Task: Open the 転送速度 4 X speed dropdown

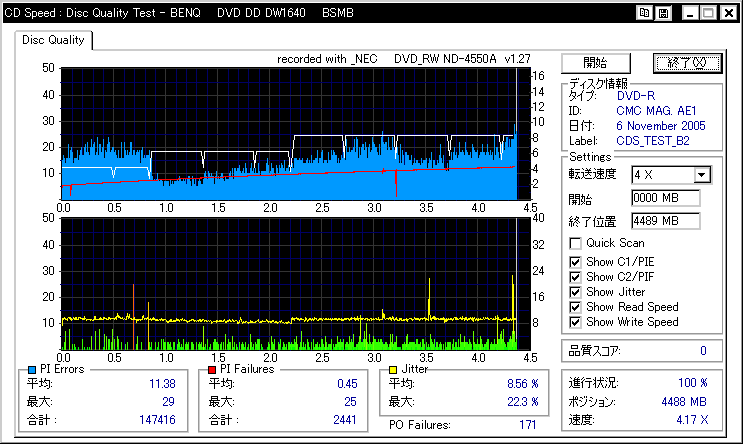Action: tap(702, 175)
